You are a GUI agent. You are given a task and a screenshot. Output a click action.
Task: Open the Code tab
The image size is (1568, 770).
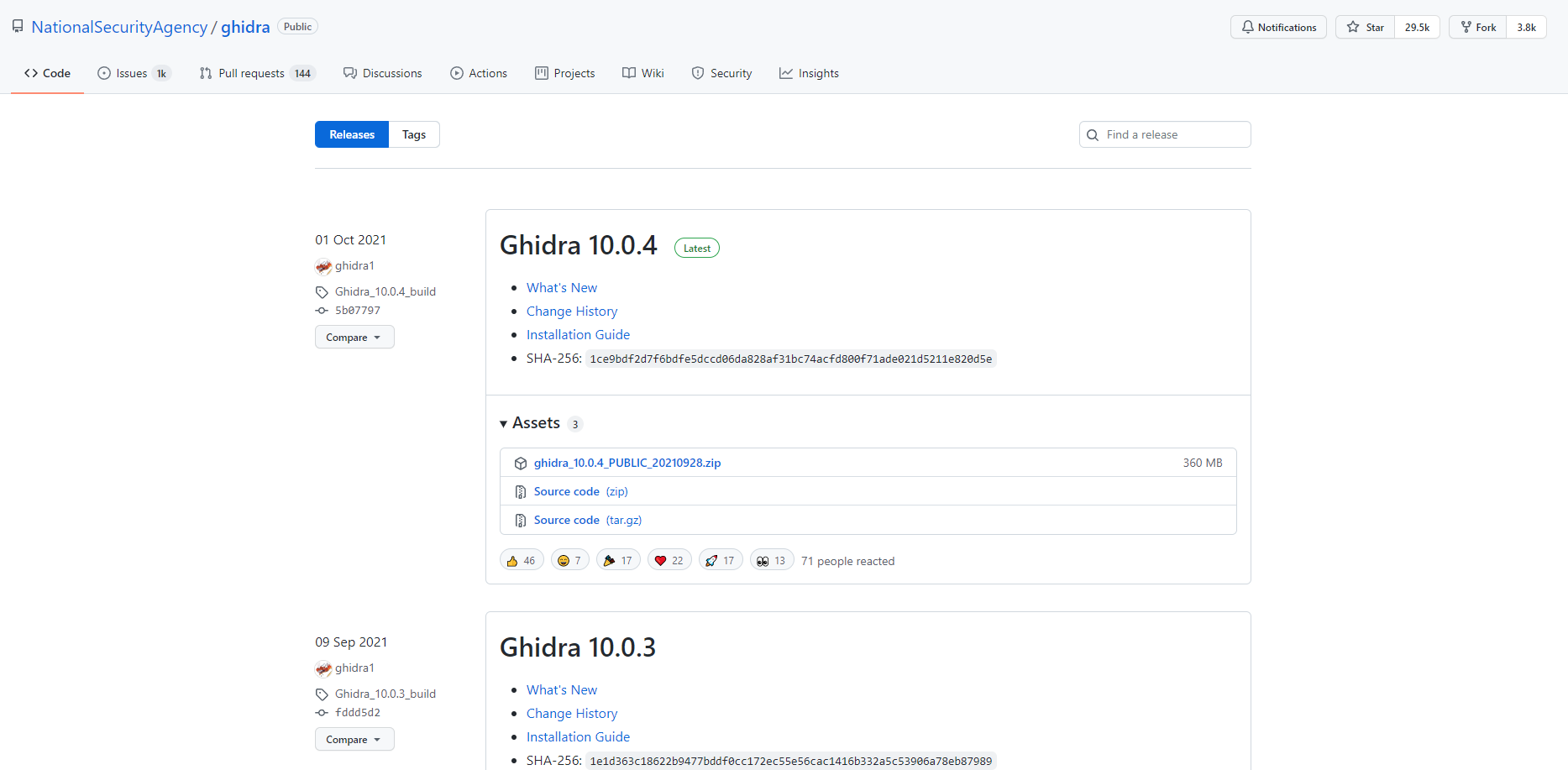click(47, 73)
